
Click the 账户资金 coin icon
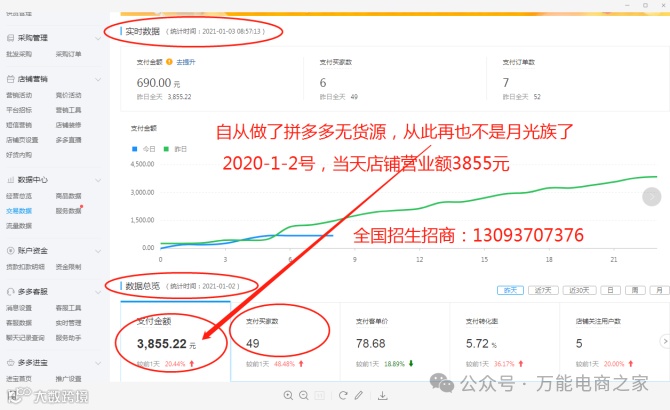click(10, 251)
